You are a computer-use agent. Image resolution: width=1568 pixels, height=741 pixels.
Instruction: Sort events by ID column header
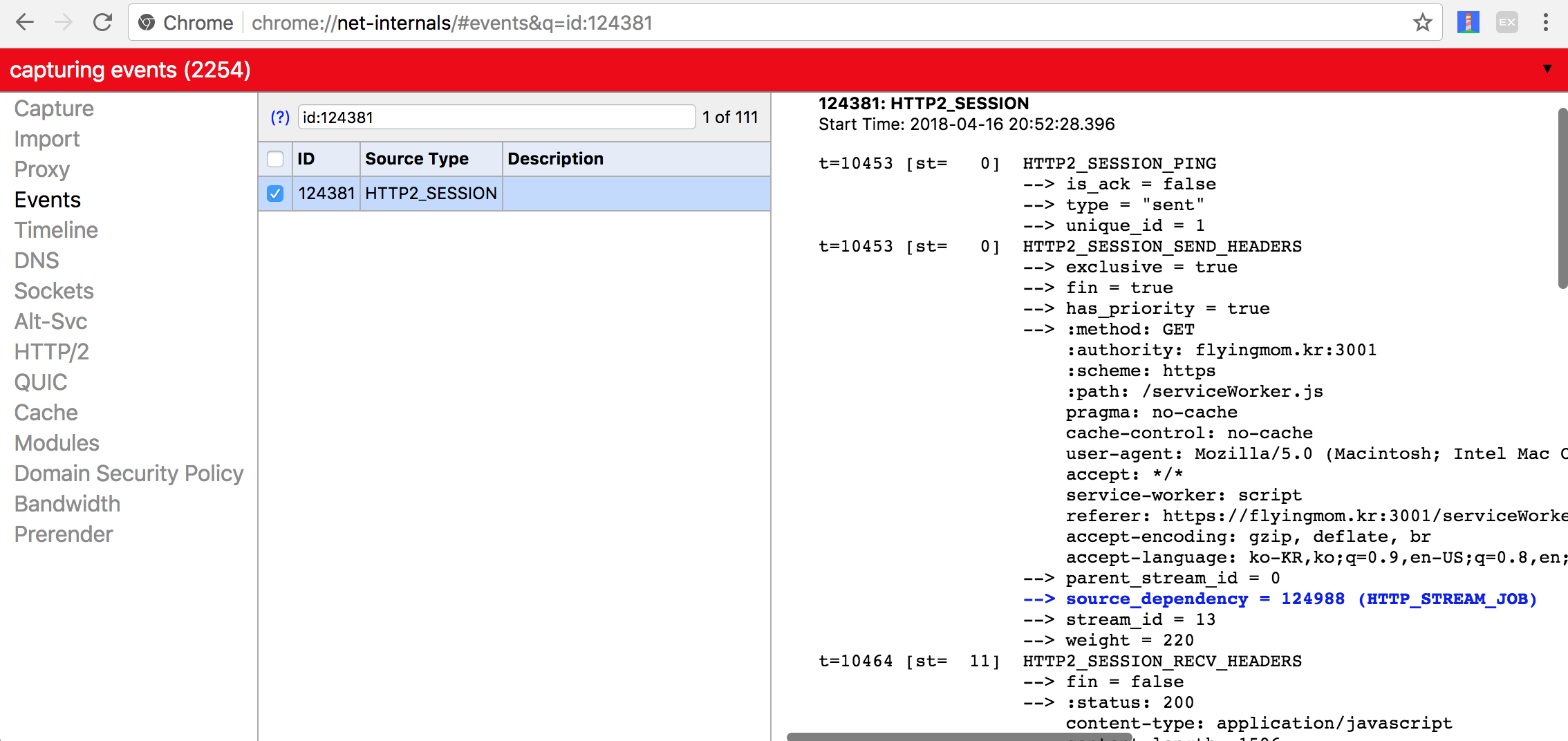326,159
